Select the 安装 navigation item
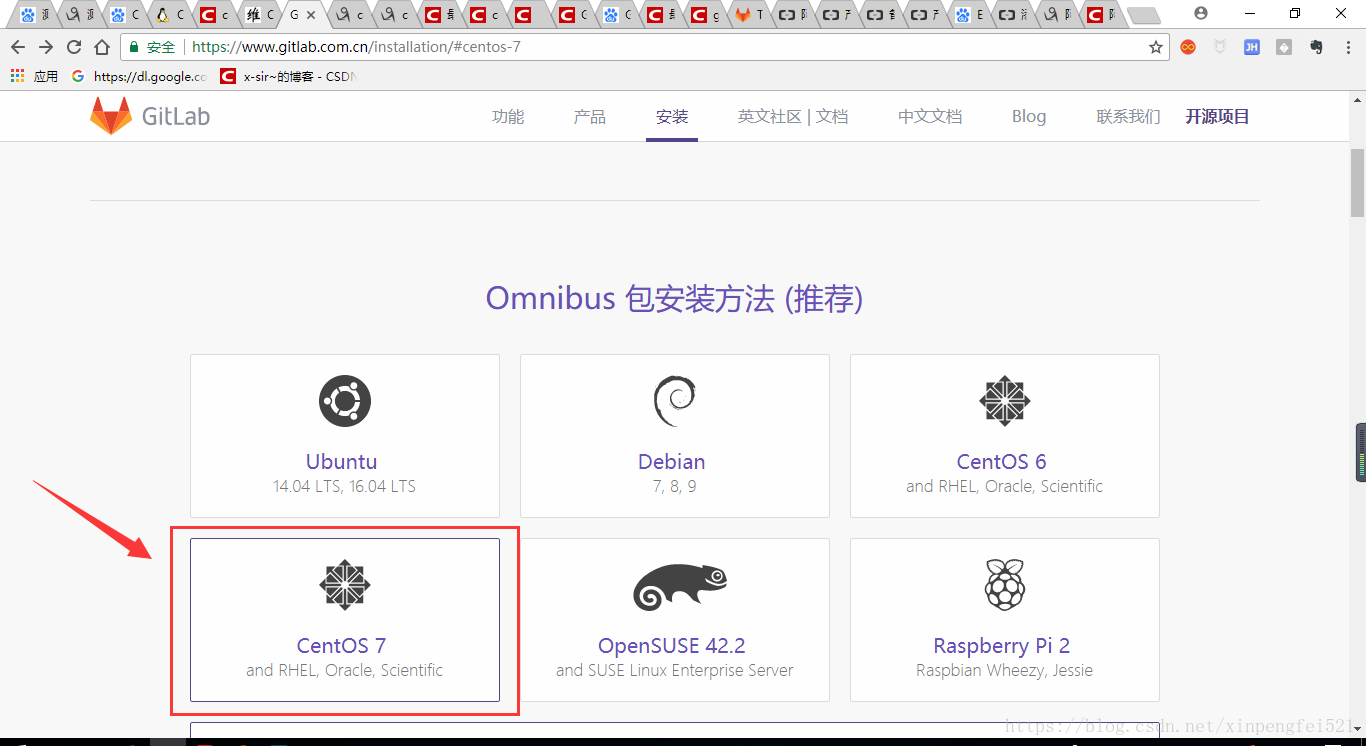Viewport: 1366px width, 746px height. (x=672, y=116)
